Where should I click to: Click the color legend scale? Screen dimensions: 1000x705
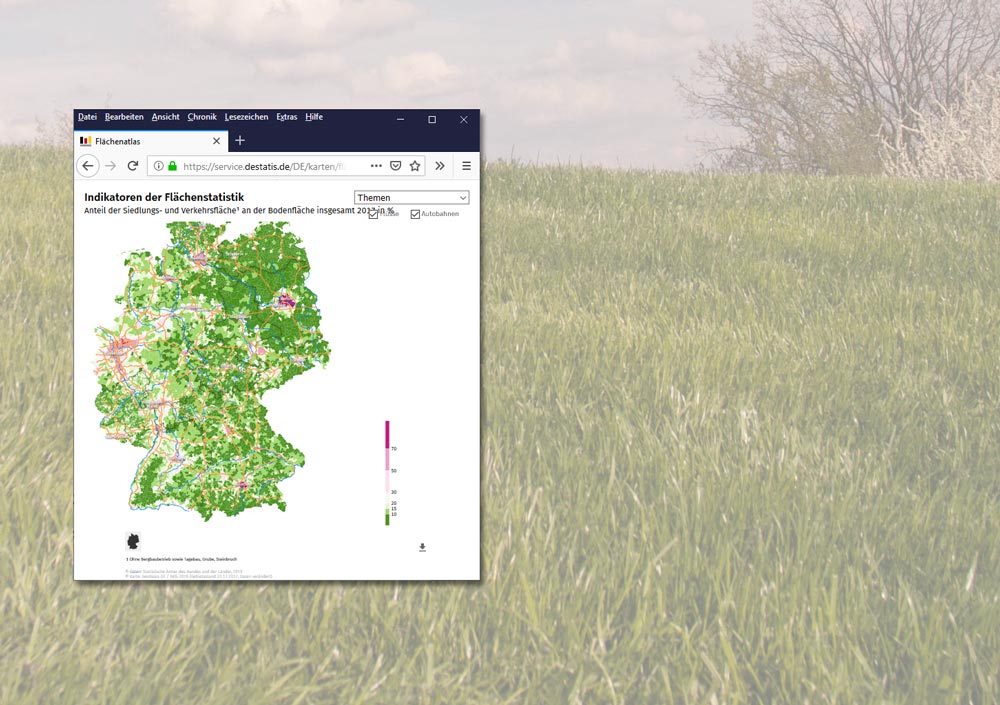click(388, 470)
